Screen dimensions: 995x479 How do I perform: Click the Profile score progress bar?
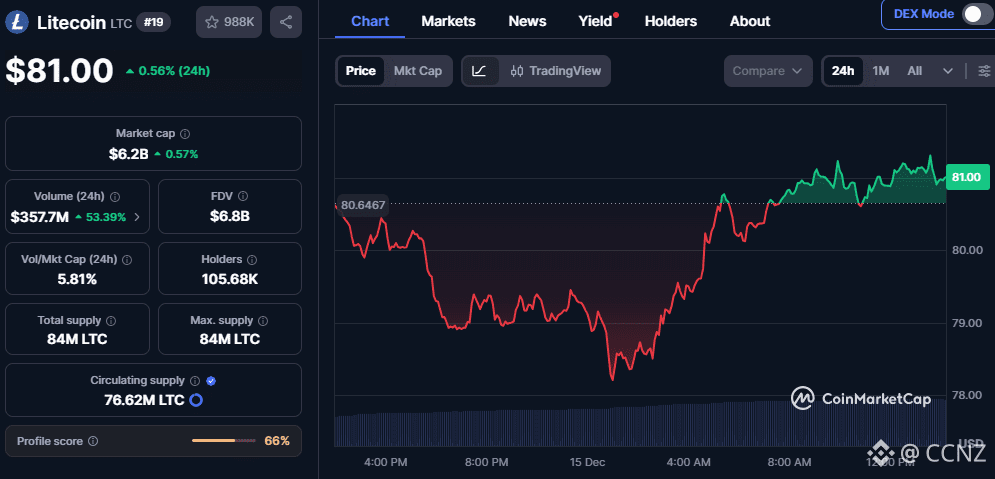pos(227,441)
